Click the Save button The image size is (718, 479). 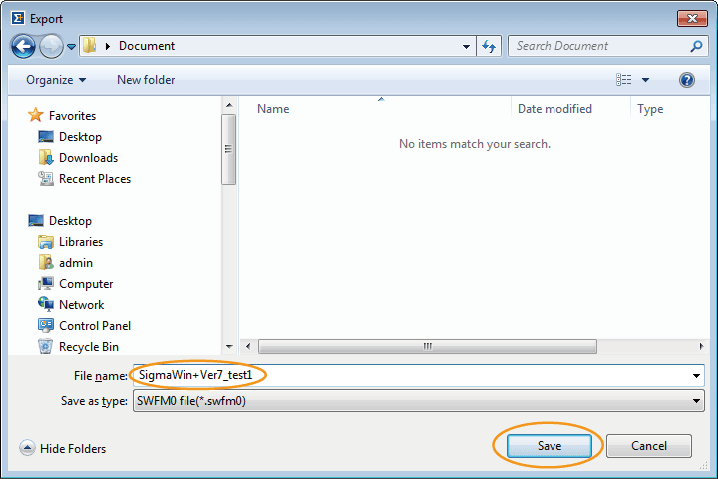pos(549,446)
